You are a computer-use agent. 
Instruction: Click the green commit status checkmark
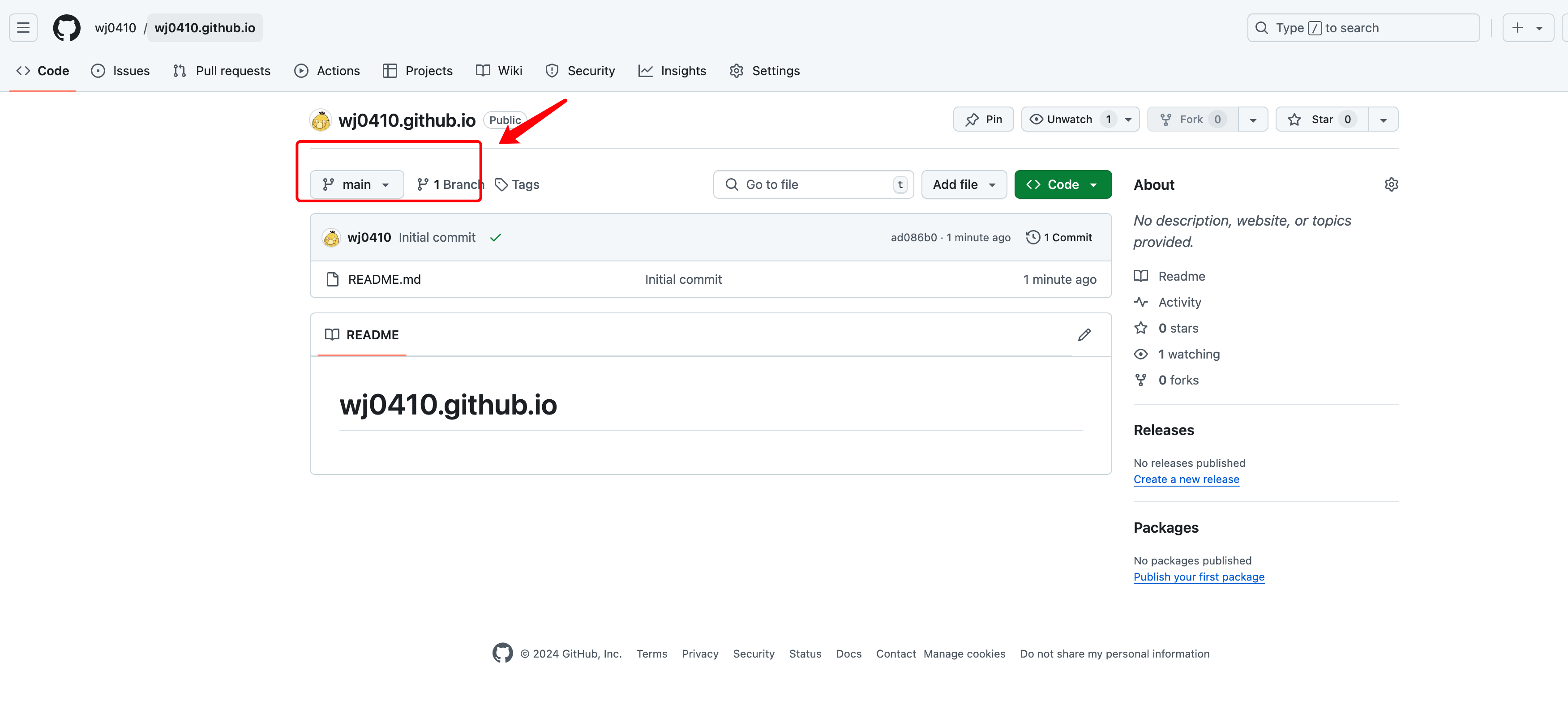point(496,237)
